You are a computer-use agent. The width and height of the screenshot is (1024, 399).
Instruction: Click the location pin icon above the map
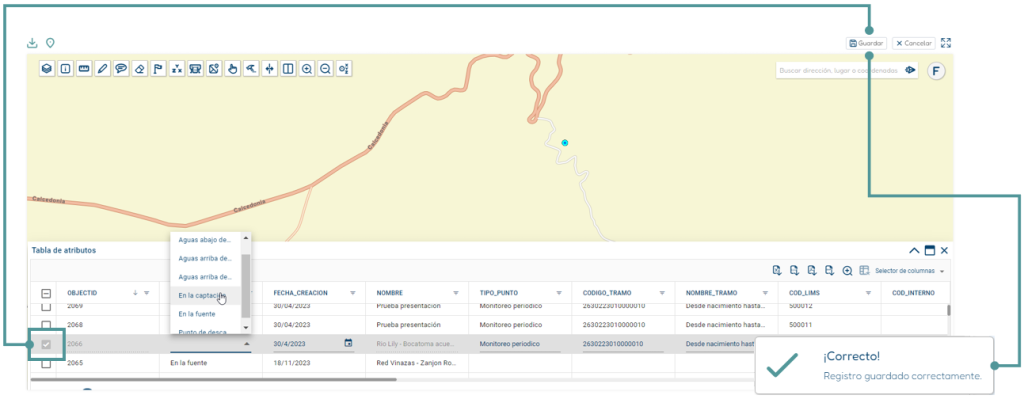coord(50,43)
